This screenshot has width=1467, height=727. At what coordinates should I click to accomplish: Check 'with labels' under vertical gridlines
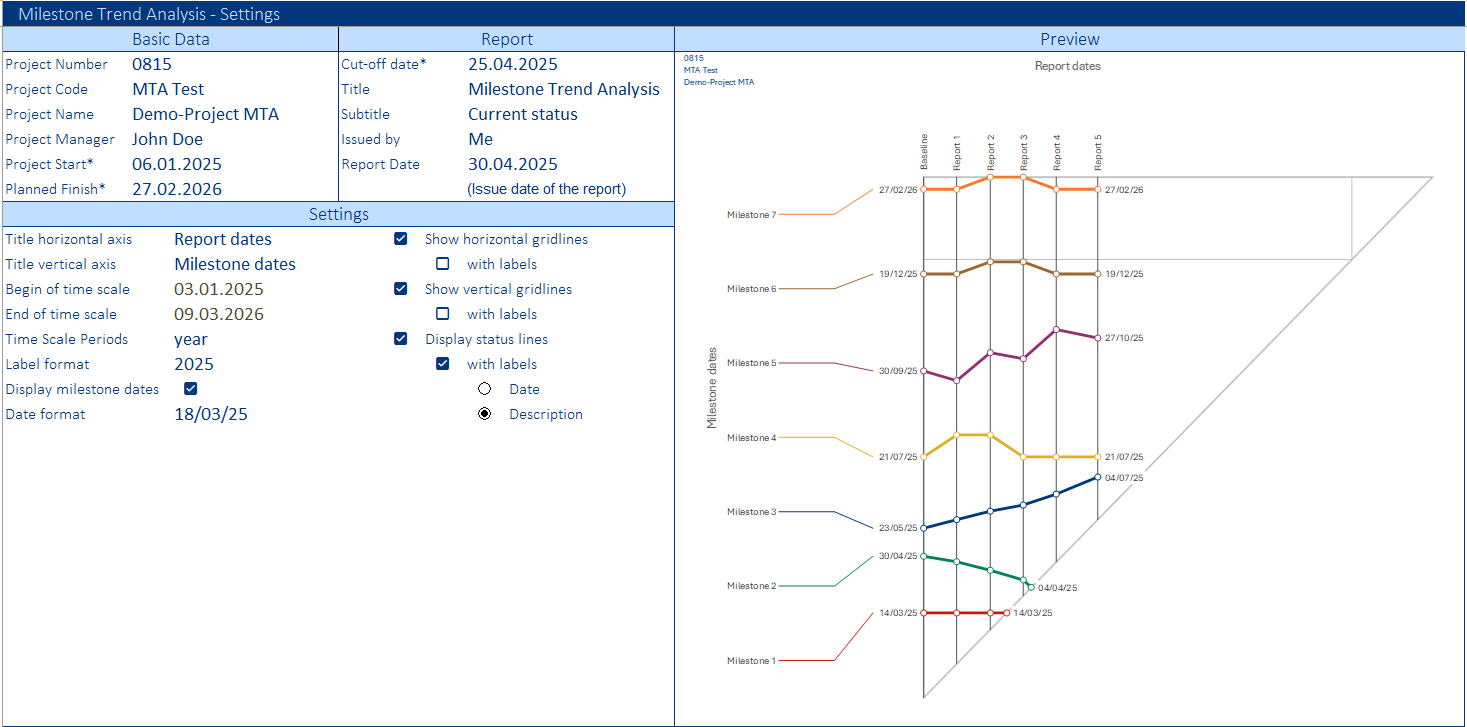(443, 314)
